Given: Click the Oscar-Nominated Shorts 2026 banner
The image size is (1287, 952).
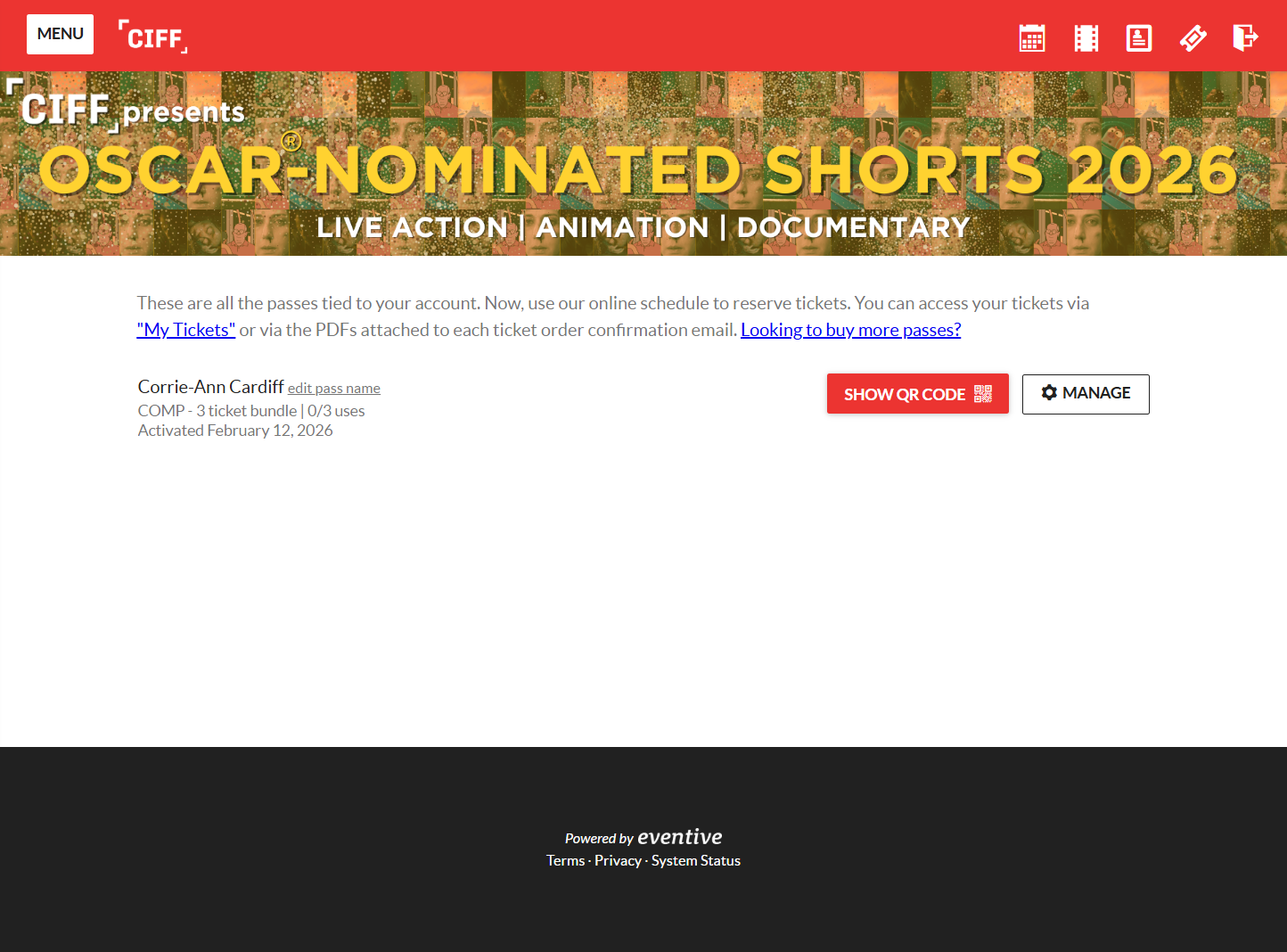Looking at the screenshot, I should (x=643, y=164).
